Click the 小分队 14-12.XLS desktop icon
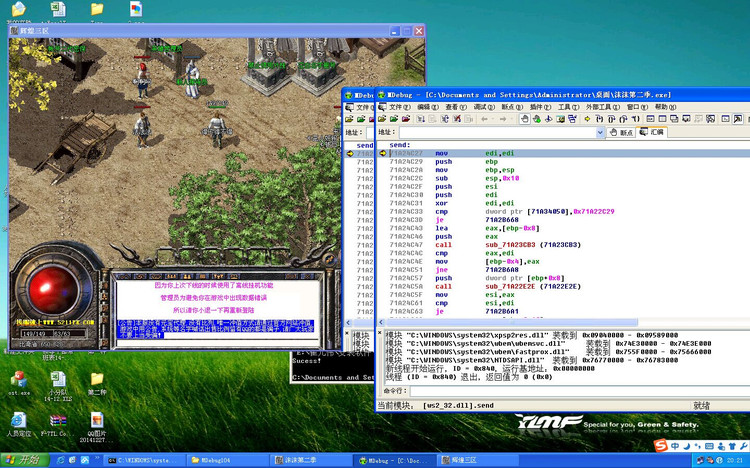750x468 pixels. pos(58,386)
